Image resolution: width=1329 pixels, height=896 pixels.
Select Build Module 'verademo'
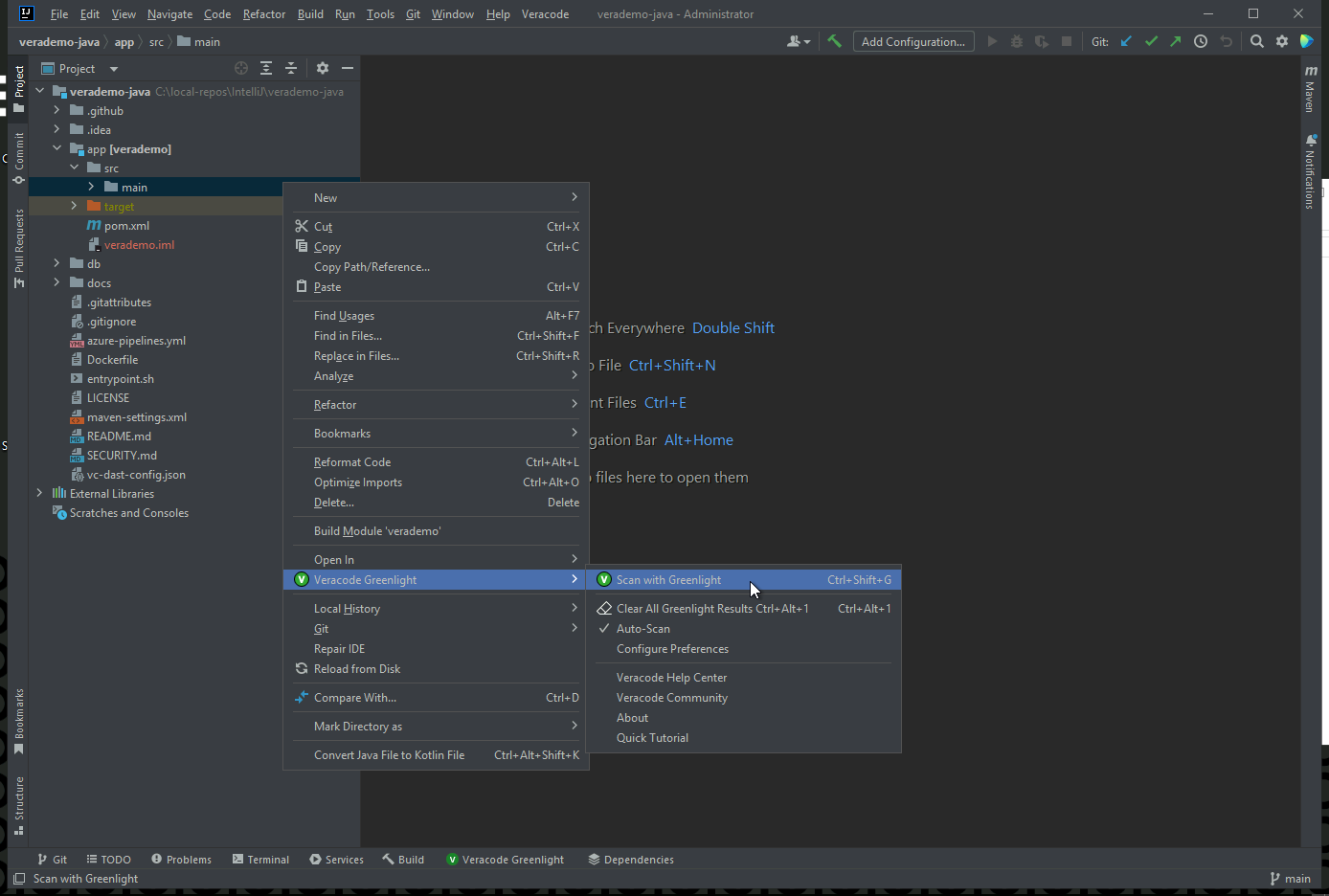tap(437, 531)
